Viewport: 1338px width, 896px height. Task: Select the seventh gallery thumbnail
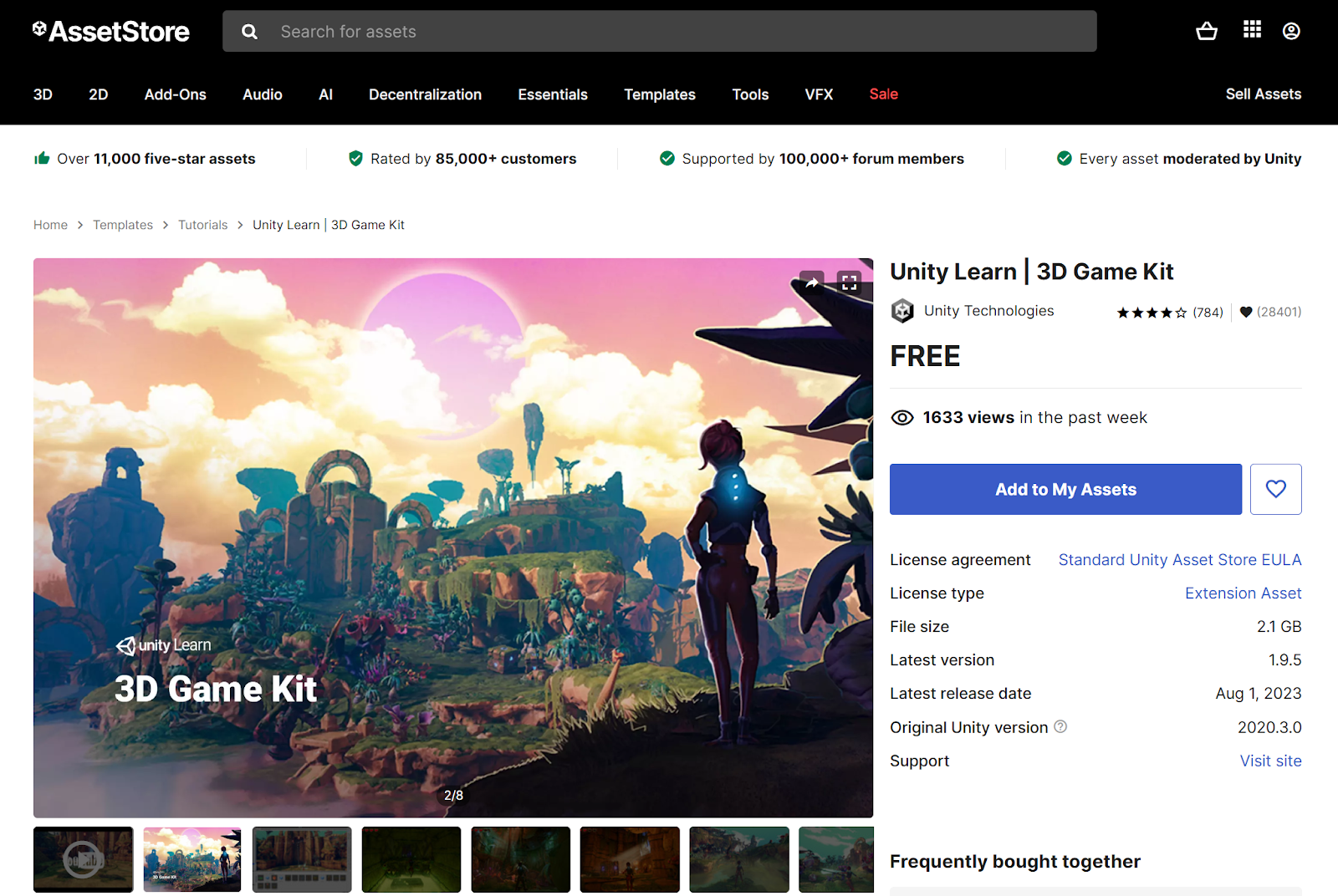pos(739,859)
